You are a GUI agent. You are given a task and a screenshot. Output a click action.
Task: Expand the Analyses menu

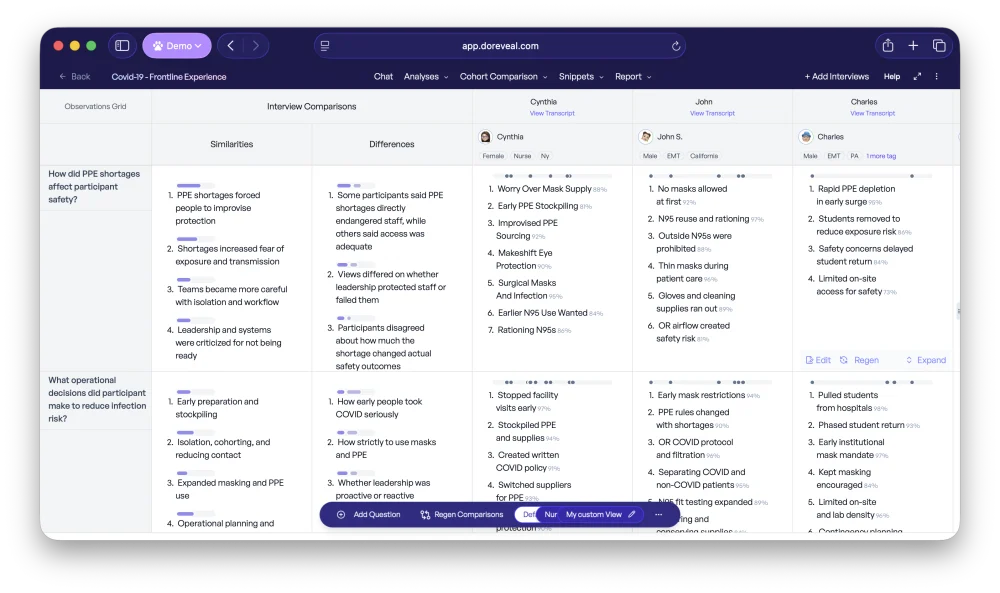click(x=426, y=77)
